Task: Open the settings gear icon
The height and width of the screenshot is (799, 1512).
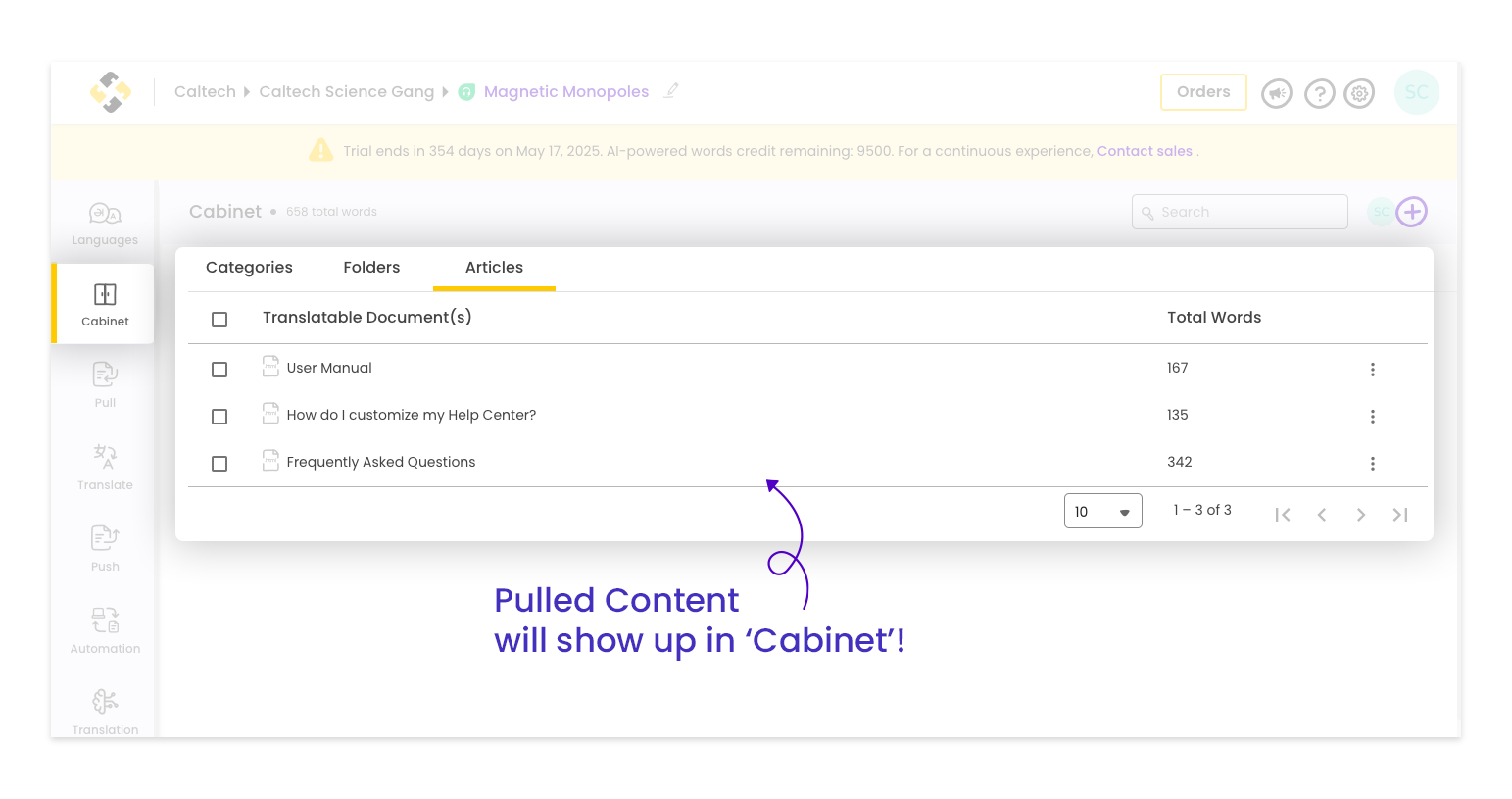Action: (1359, 93)
